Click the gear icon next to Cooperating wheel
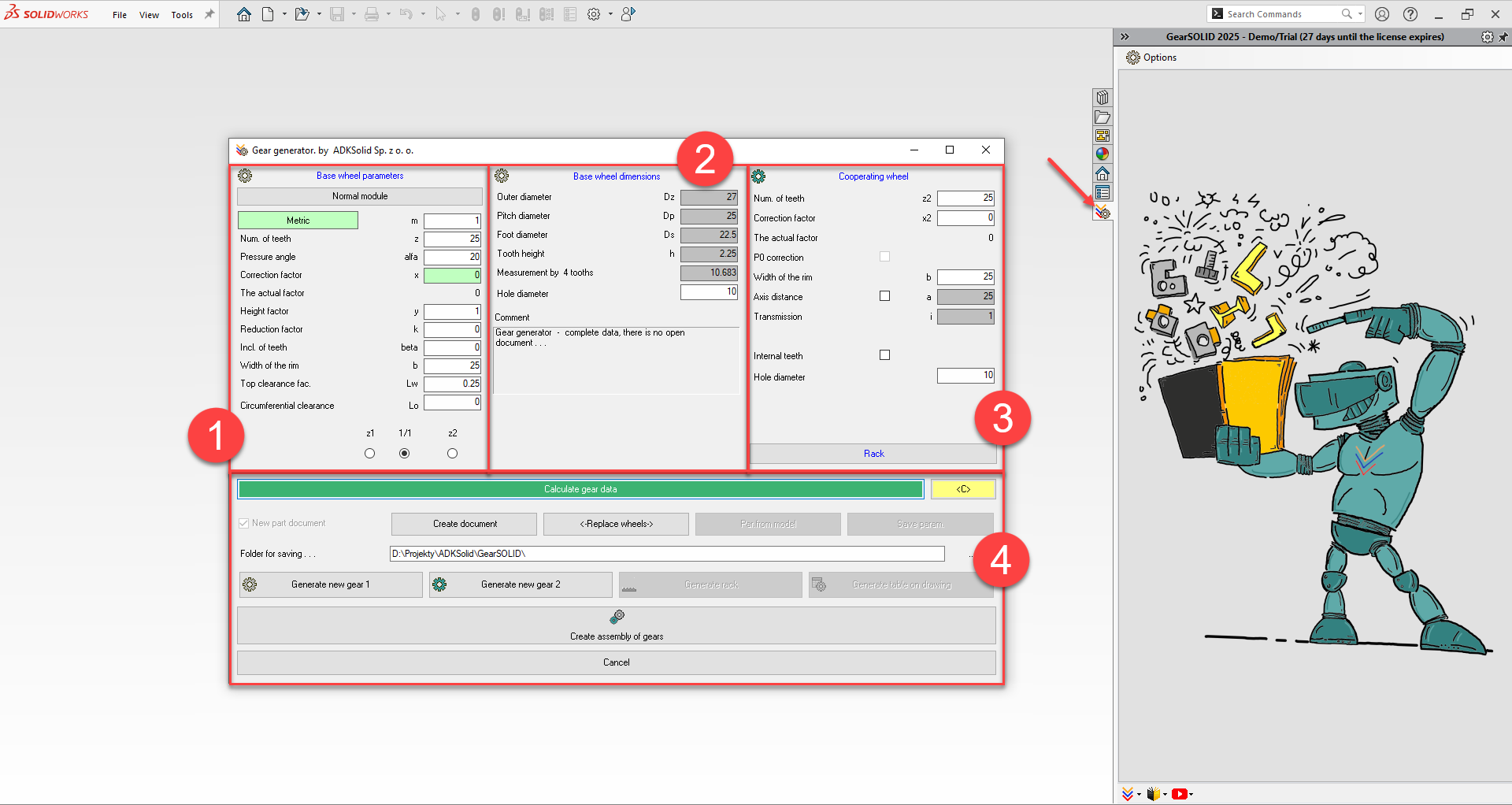Viewport: 1512px width, 805px height. 758,176
